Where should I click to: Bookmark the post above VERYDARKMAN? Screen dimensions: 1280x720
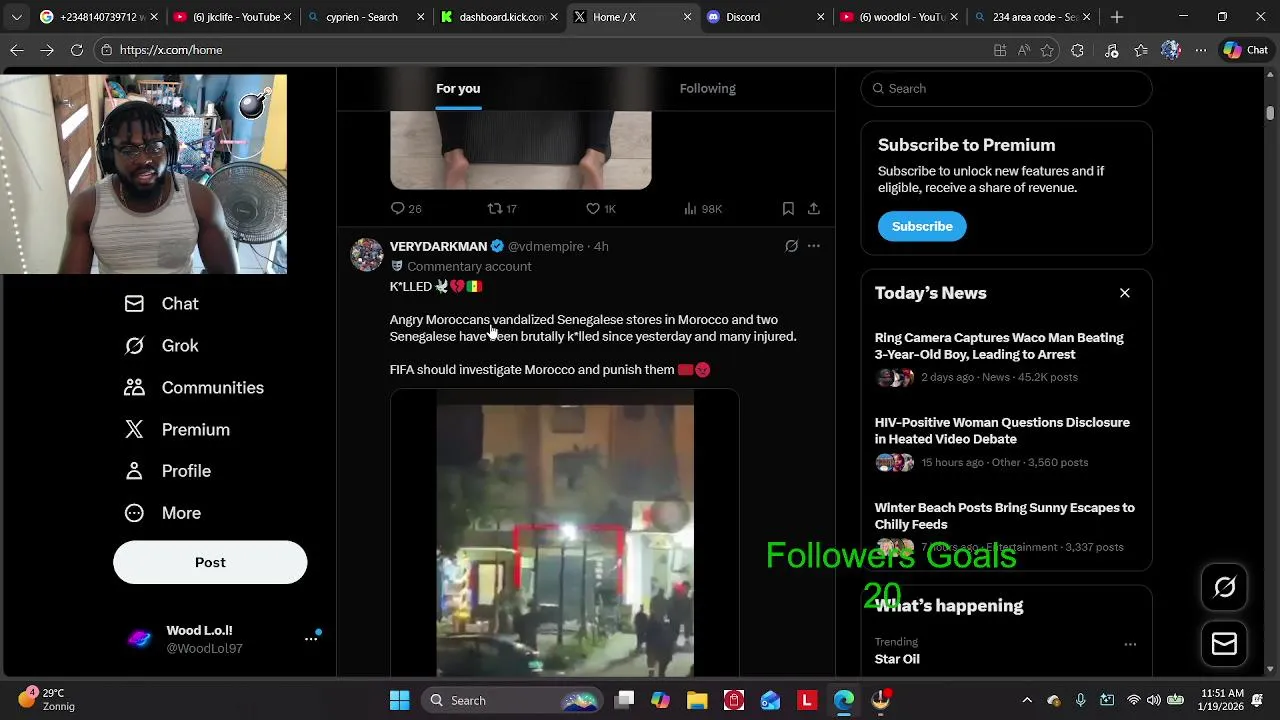[788, 209]
